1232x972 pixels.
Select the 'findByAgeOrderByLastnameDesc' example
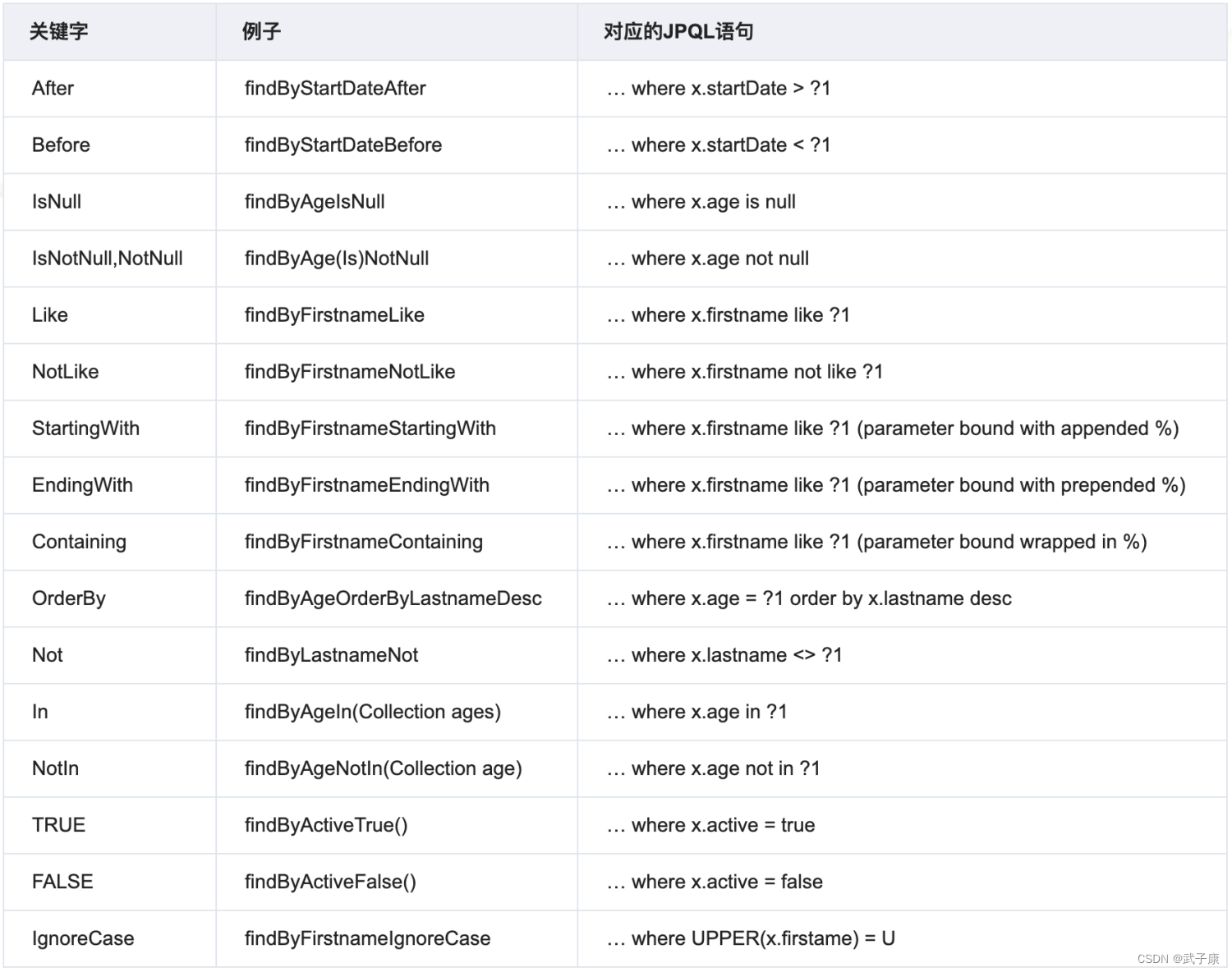(x=393, y=598)
